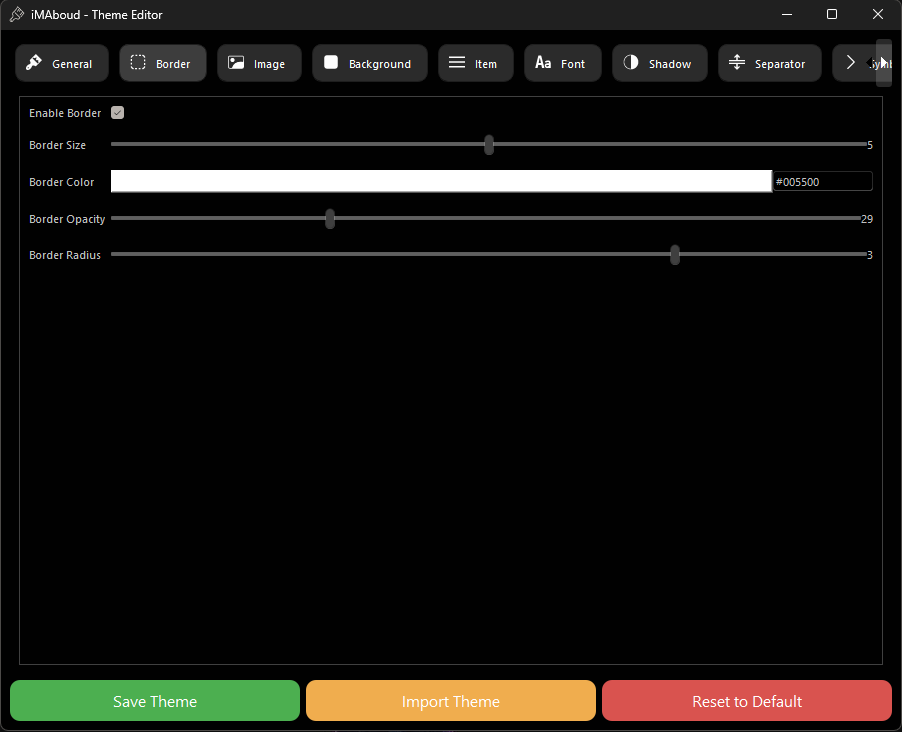Click the #005500 hex input field
Viewport: 902px width, 732px height.
[x=822, y=180]
